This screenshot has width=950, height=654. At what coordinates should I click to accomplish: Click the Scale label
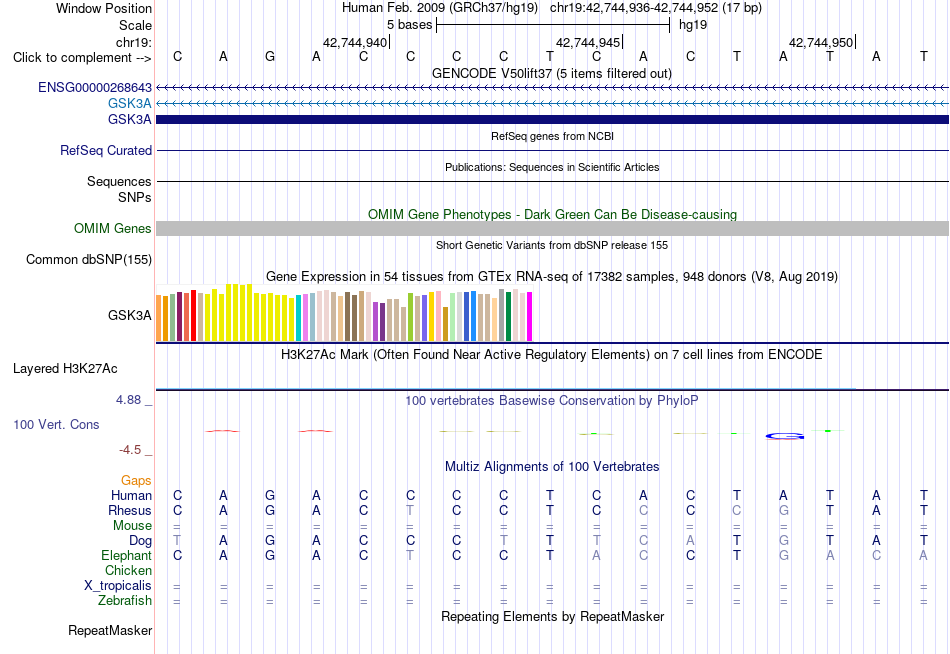pyautogui.click(x=135, y=25)
